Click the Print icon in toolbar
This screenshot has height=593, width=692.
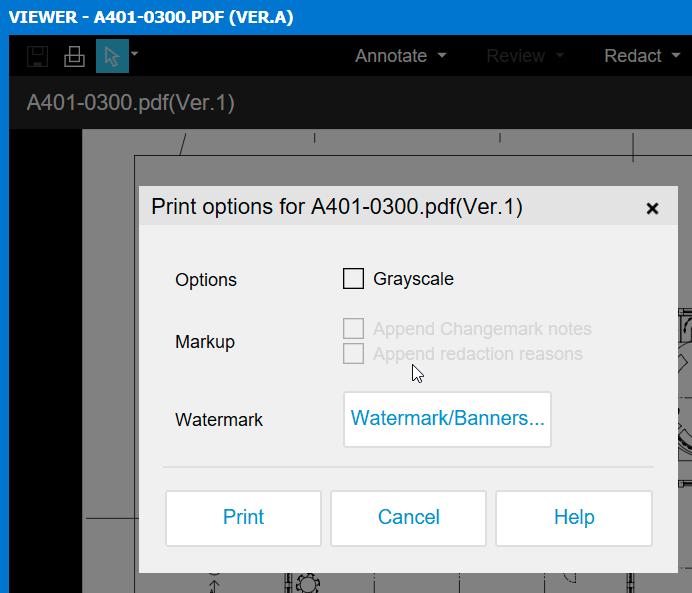[74, 56]
